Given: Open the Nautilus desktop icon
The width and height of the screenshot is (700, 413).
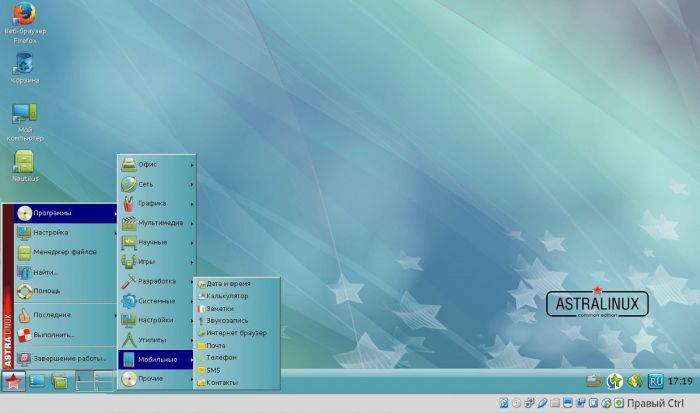Looking at the screenshot, I should tap(25, 166).
